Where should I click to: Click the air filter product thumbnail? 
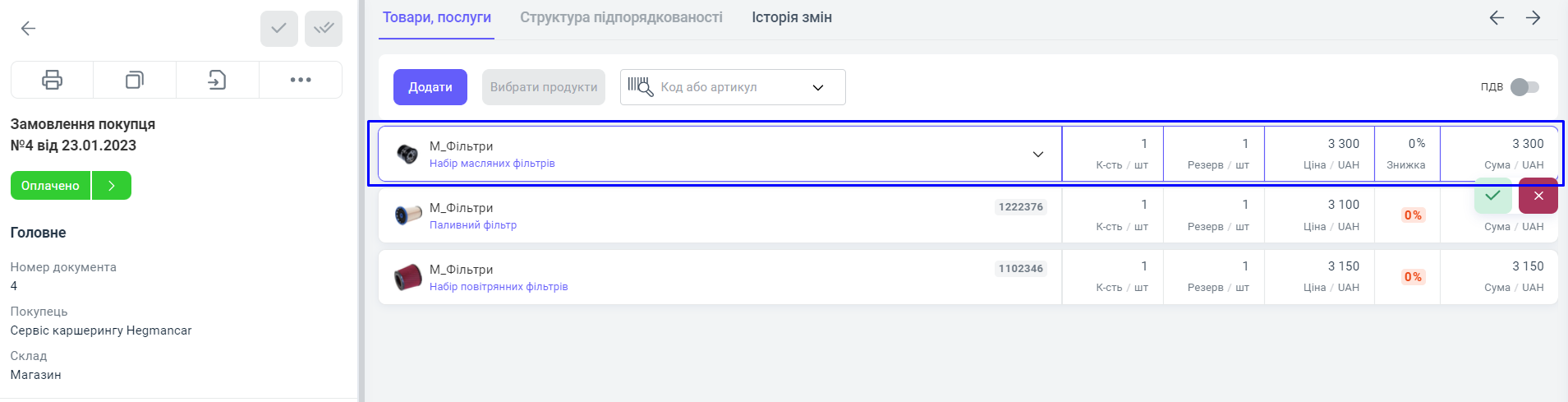tap(407, 277)
